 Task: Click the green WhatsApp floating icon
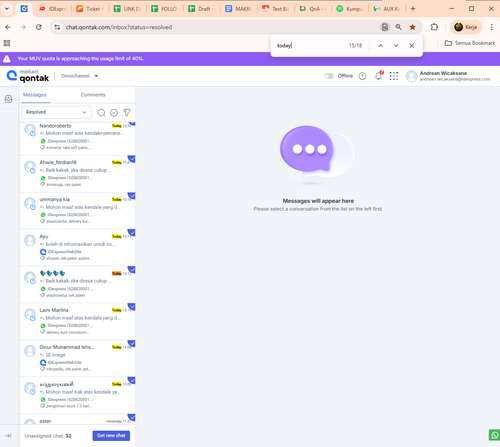pyautogui.click(x=495, y=435)
